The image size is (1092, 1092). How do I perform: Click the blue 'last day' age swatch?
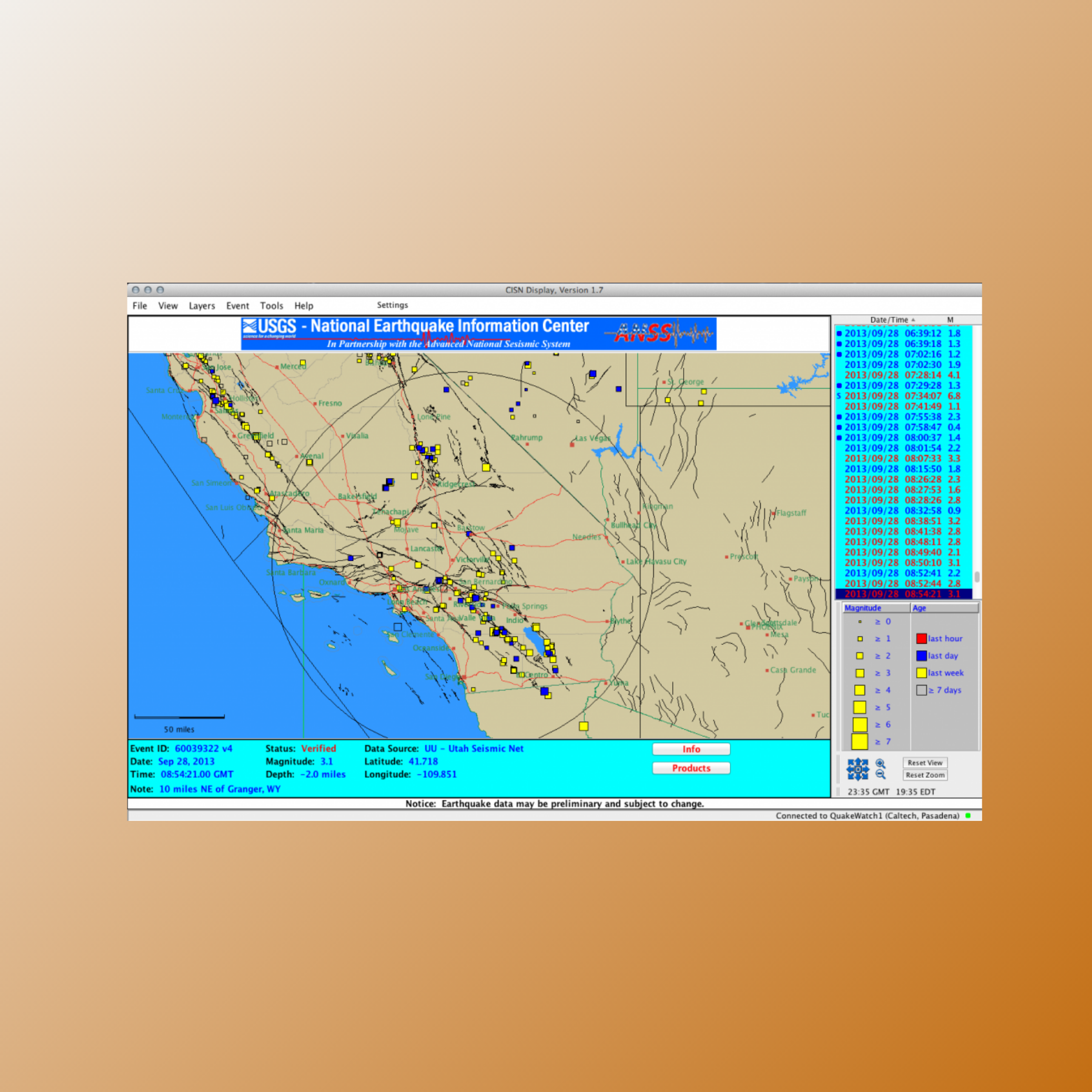pyautogui.click(x=922, y=656)
